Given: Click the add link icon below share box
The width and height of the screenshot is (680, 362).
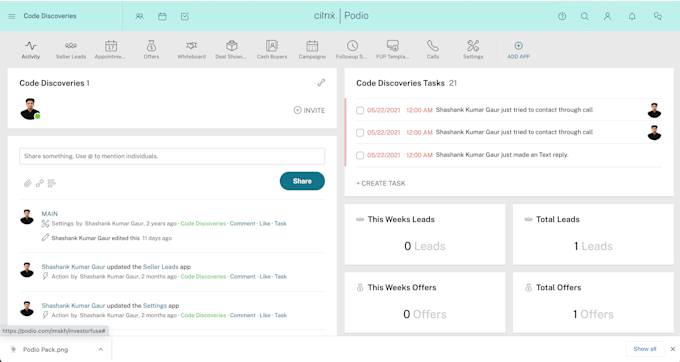Looking at the screenshot, I should coord(39,183).
